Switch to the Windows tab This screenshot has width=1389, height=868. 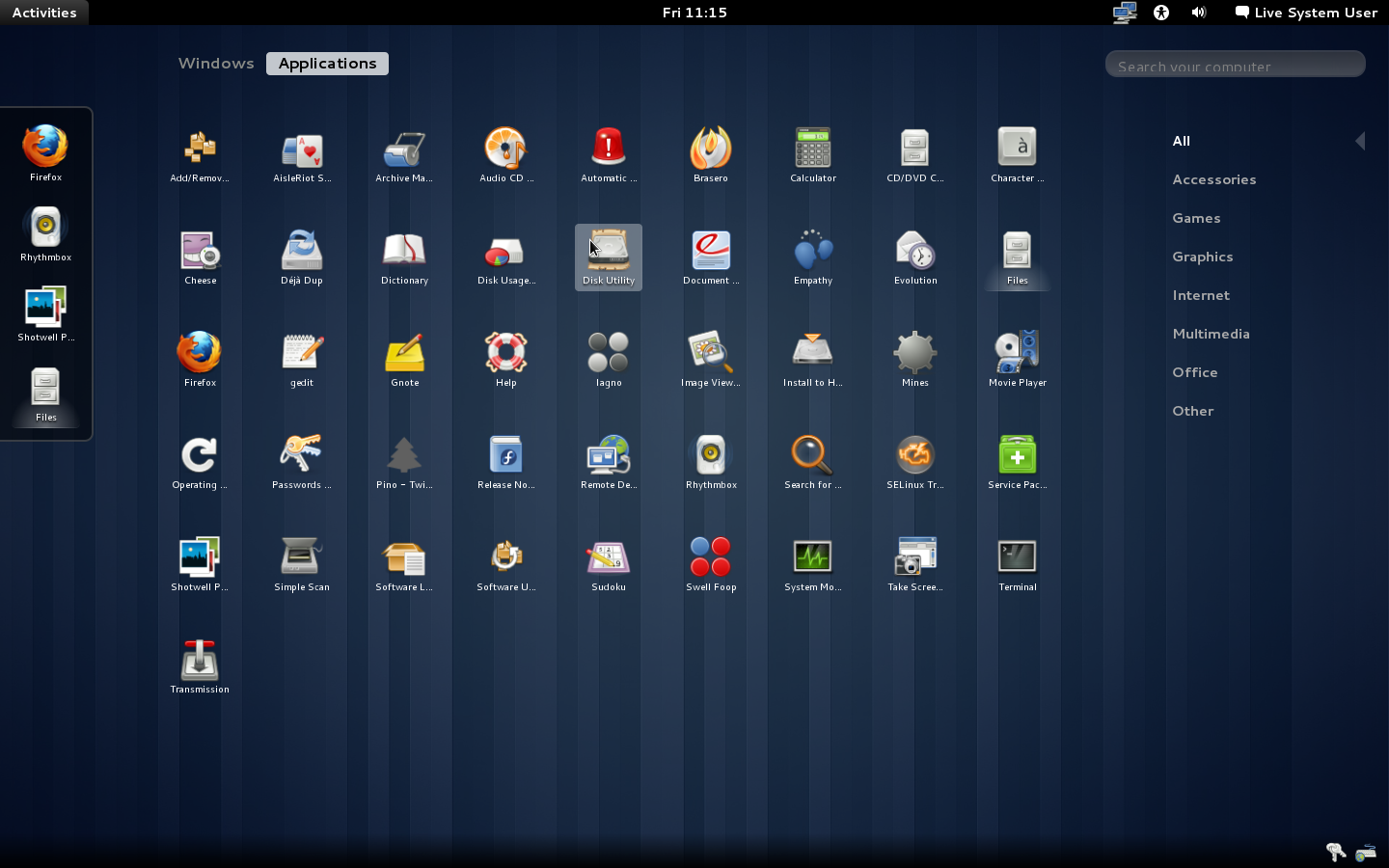click(x=216, y=64)
